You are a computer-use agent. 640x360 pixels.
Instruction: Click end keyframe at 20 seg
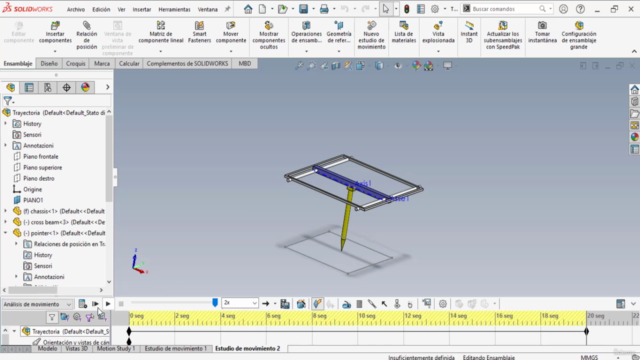587,331
